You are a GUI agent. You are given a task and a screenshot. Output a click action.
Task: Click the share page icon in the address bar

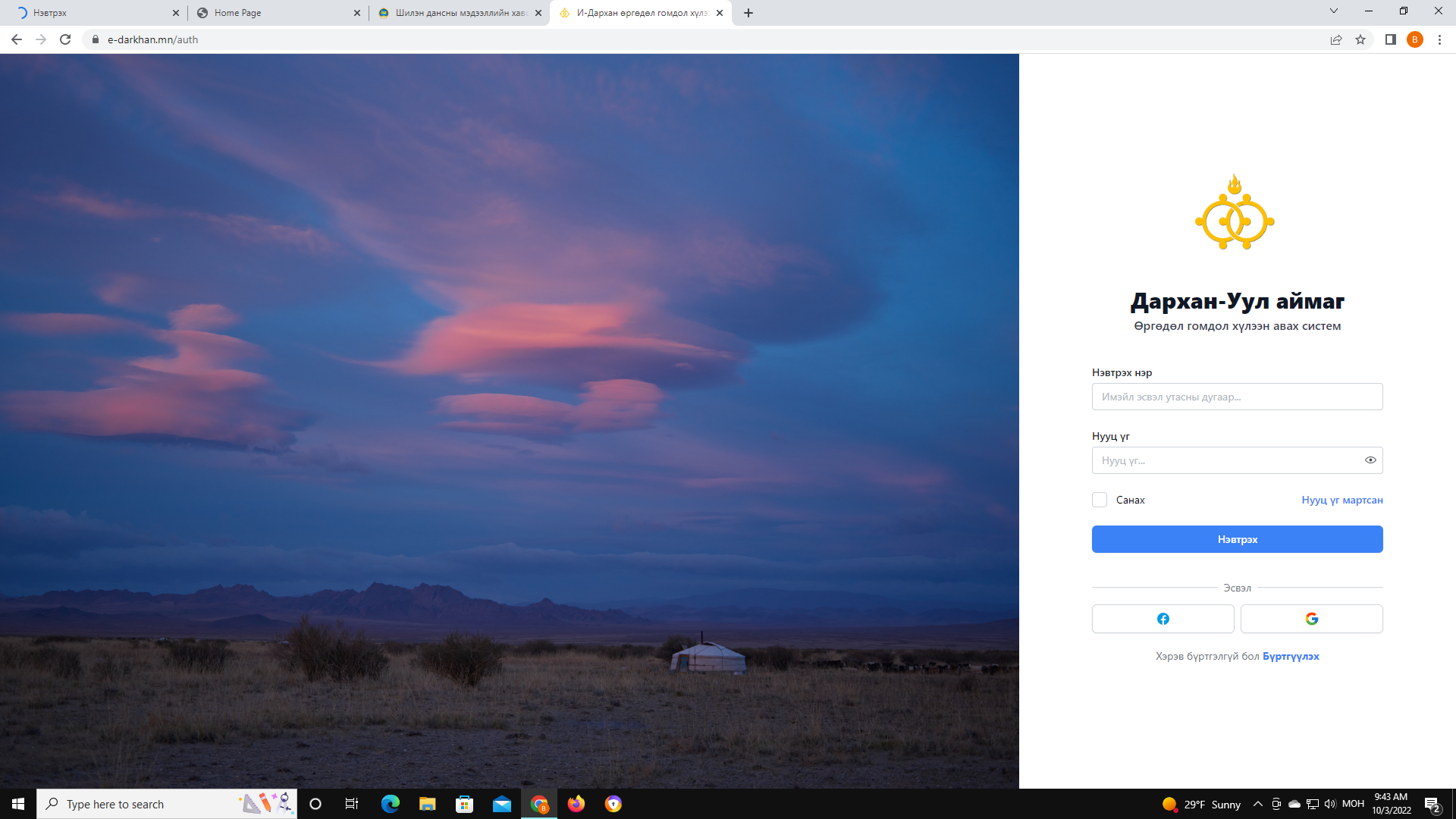click(x=1336, y=39)
